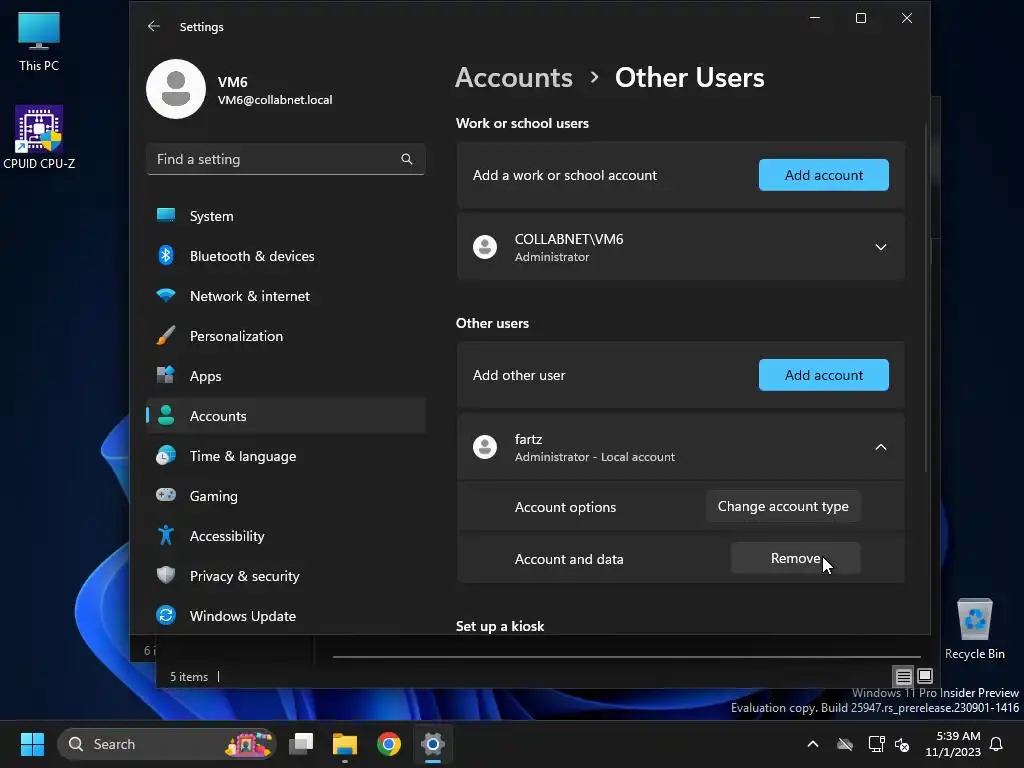
Task: Collapse the fartz account entry
Action: (x=881, y=447)
